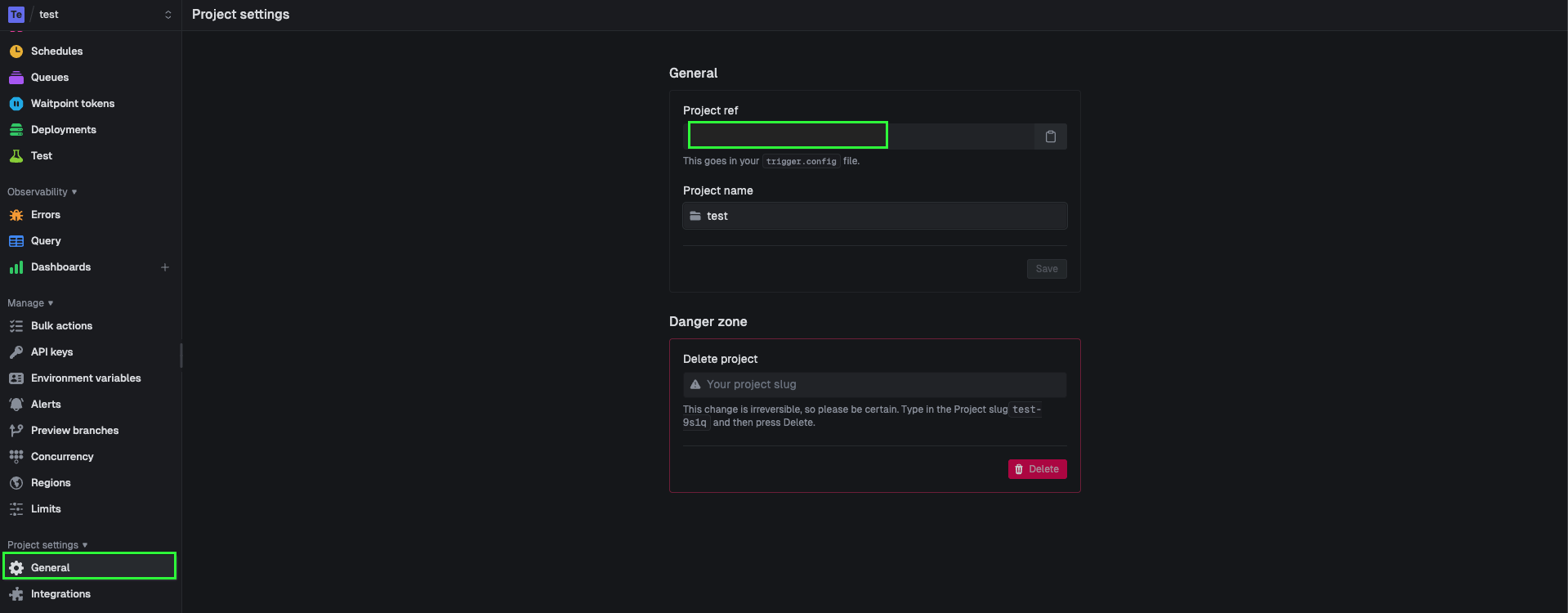The height and width of the screenshot is (613, 1568).
Task: Go to Waitpoint tokens
Action: pyautogui.click(x=90, y=104)
